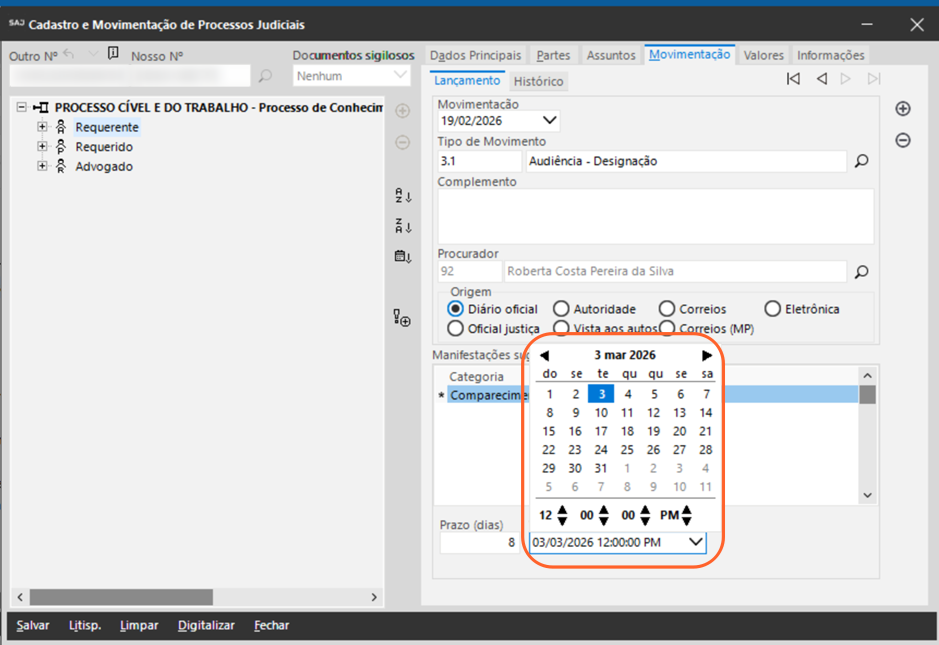The width and height of the screenshot is (939, 645).
Task: Open the Histórico sub-tab
Action: pos(539,81)
